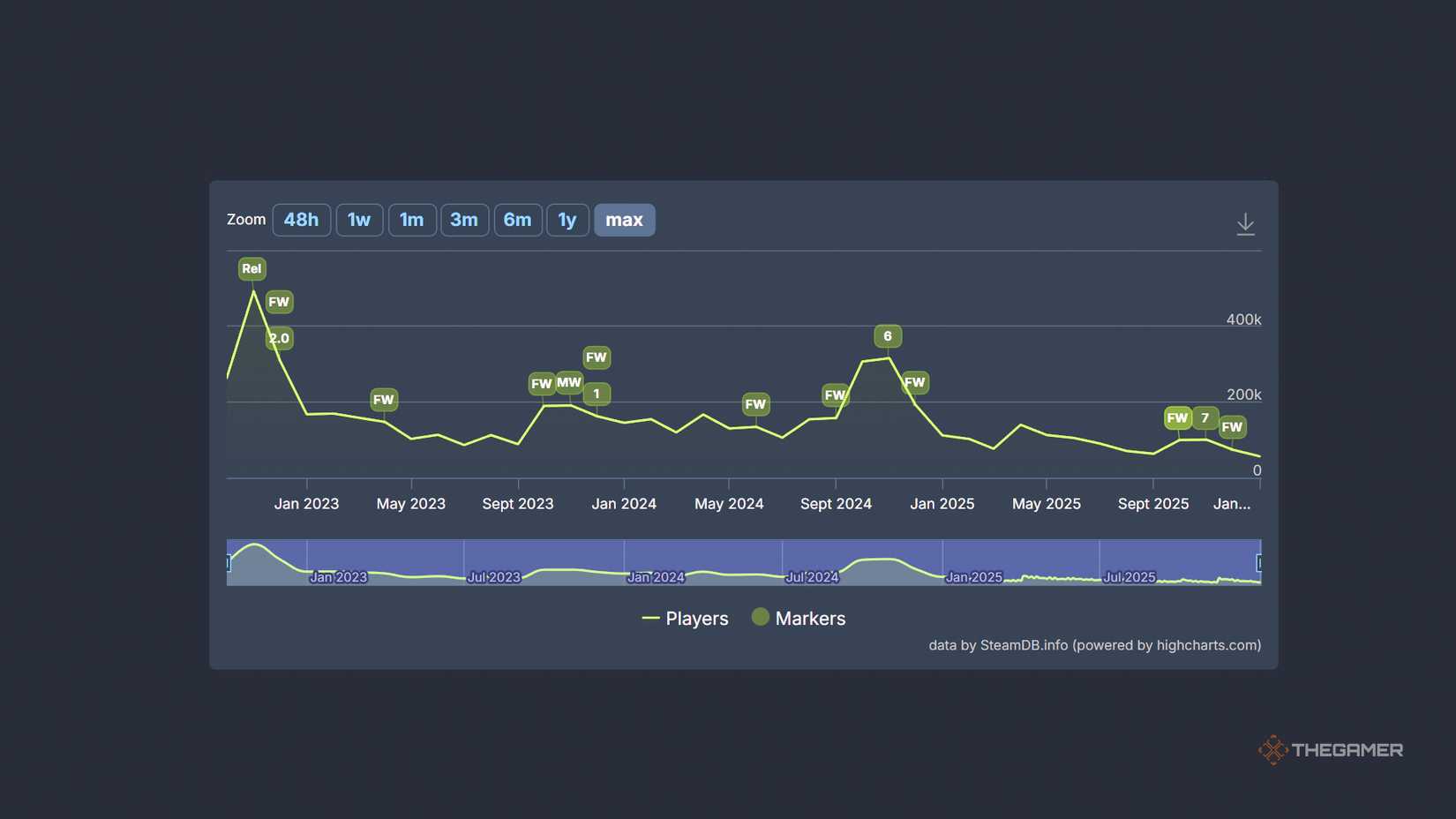Click the marker labeled 7 near Sept 2025
Image resolution: width=1456 pixels, height=819 pixels.
pyautogui.click(x=1205, y=418)
